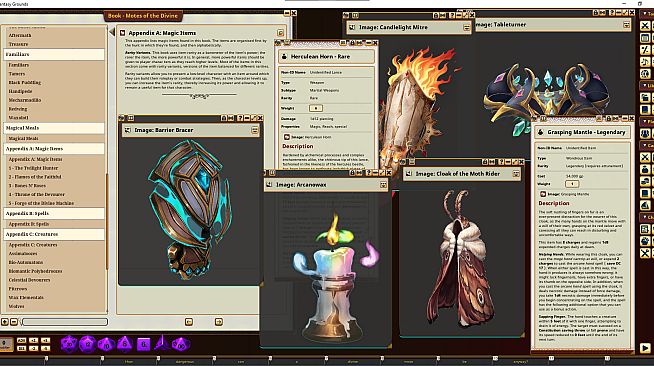Open menu icon on Barrier Bracer title bar
The image size is (654, 366).
[x=254, y=130]
